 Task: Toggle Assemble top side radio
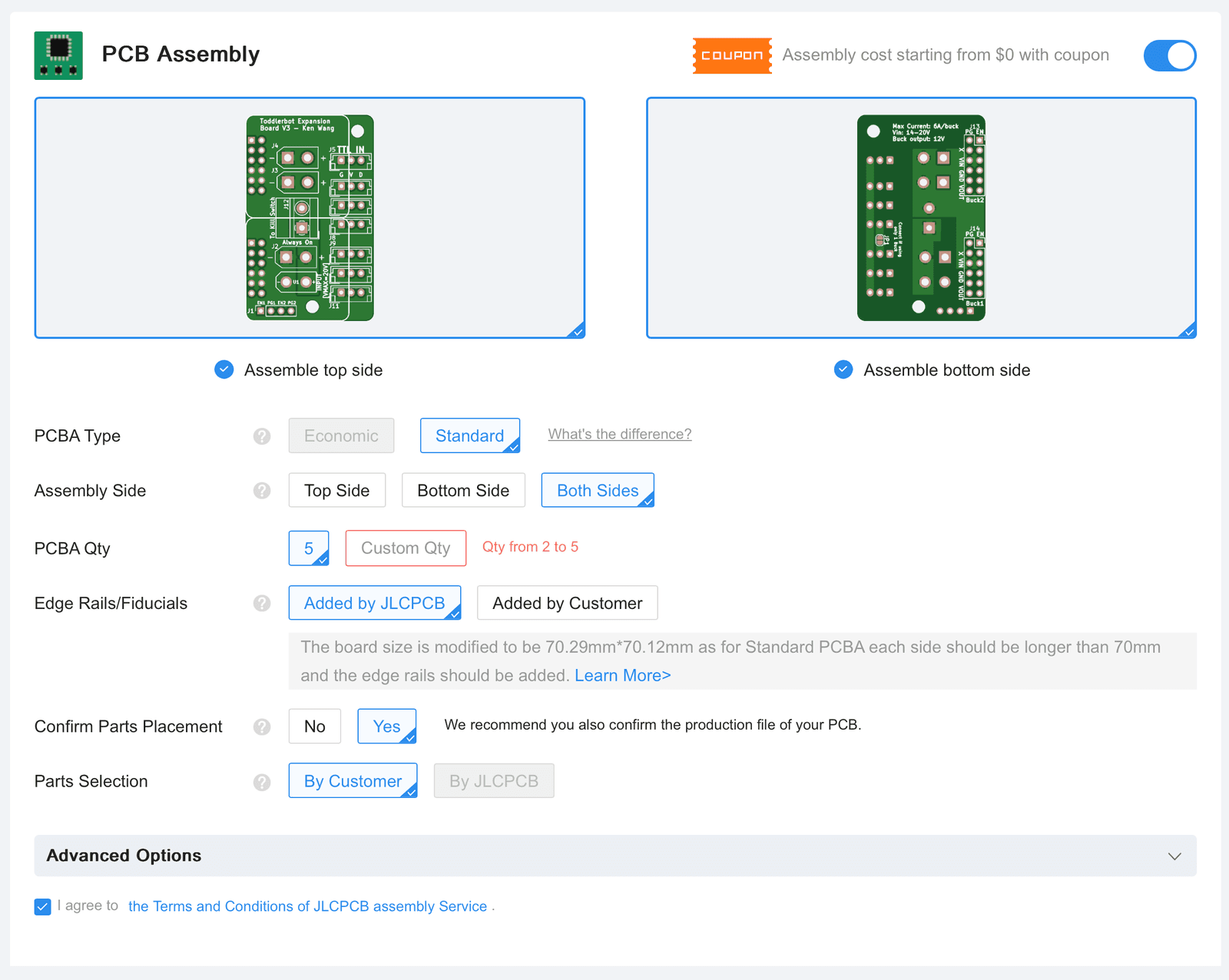point(224,369)
